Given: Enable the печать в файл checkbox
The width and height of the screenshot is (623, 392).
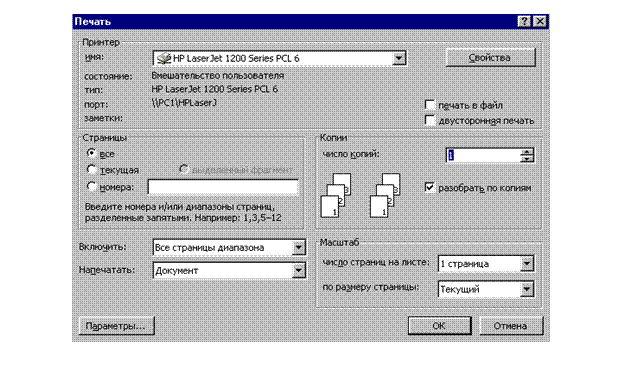Looking at the screenshot, I should coord(430,105).
